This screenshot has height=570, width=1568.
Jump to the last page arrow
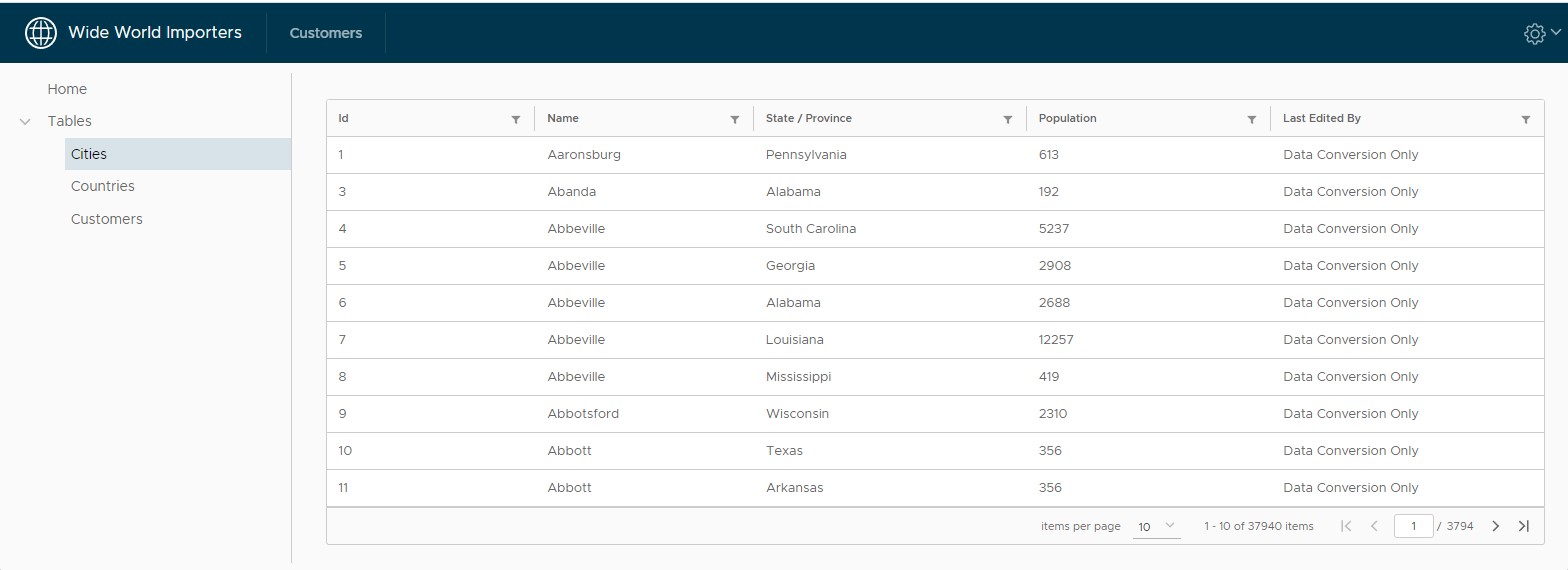coord(1524,526)
